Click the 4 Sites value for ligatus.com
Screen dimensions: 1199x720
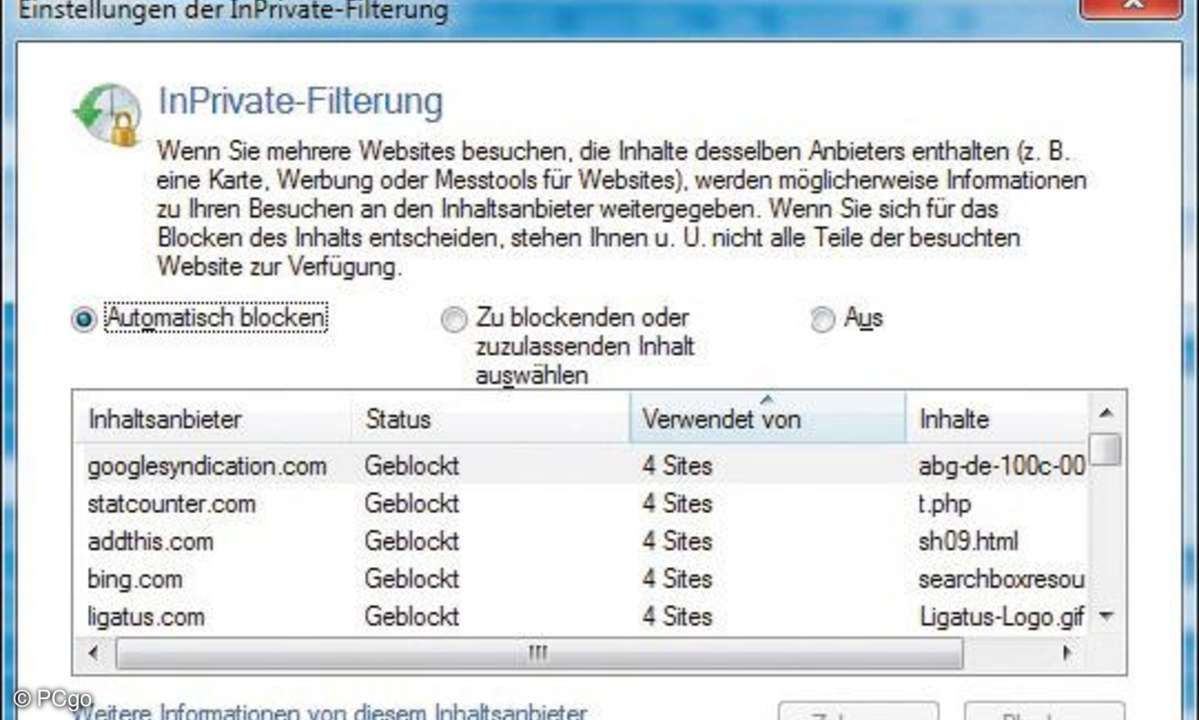677,616
